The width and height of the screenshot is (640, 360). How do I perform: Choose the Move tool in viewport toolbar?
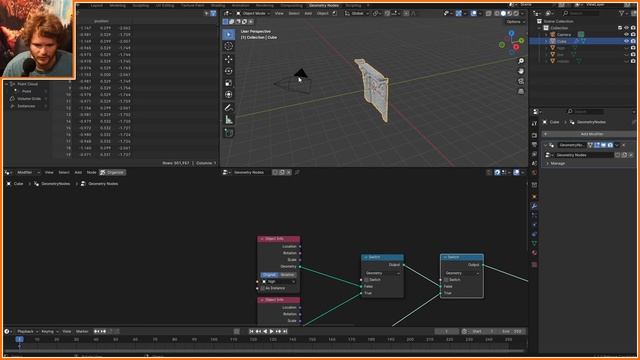(229, 59)
